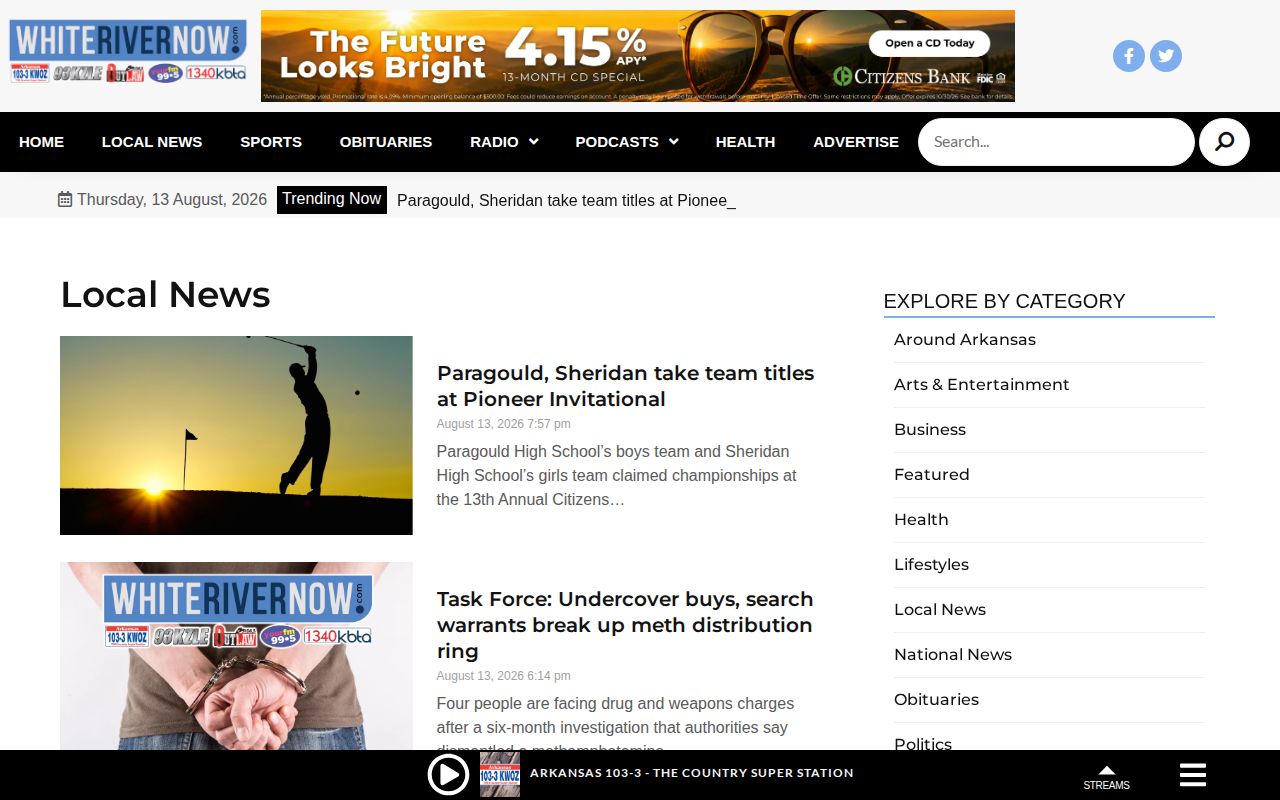Play the Arkansas 103-3 radio stream
The height and width of the screenshot is (800, 1280).
pyautogui.click(x=448, y=775)
